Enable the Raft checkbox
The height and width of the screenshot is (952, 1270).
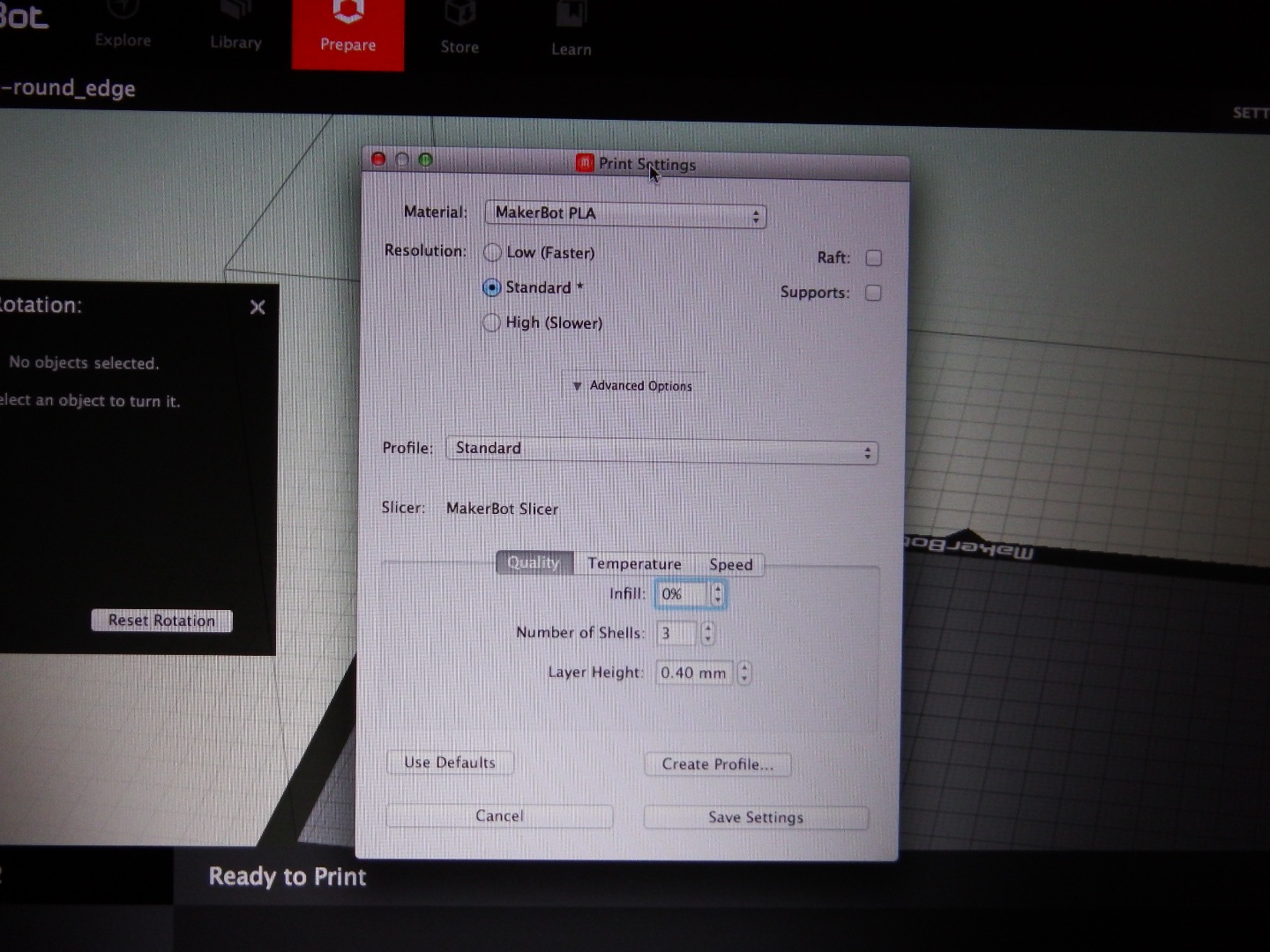874,257
